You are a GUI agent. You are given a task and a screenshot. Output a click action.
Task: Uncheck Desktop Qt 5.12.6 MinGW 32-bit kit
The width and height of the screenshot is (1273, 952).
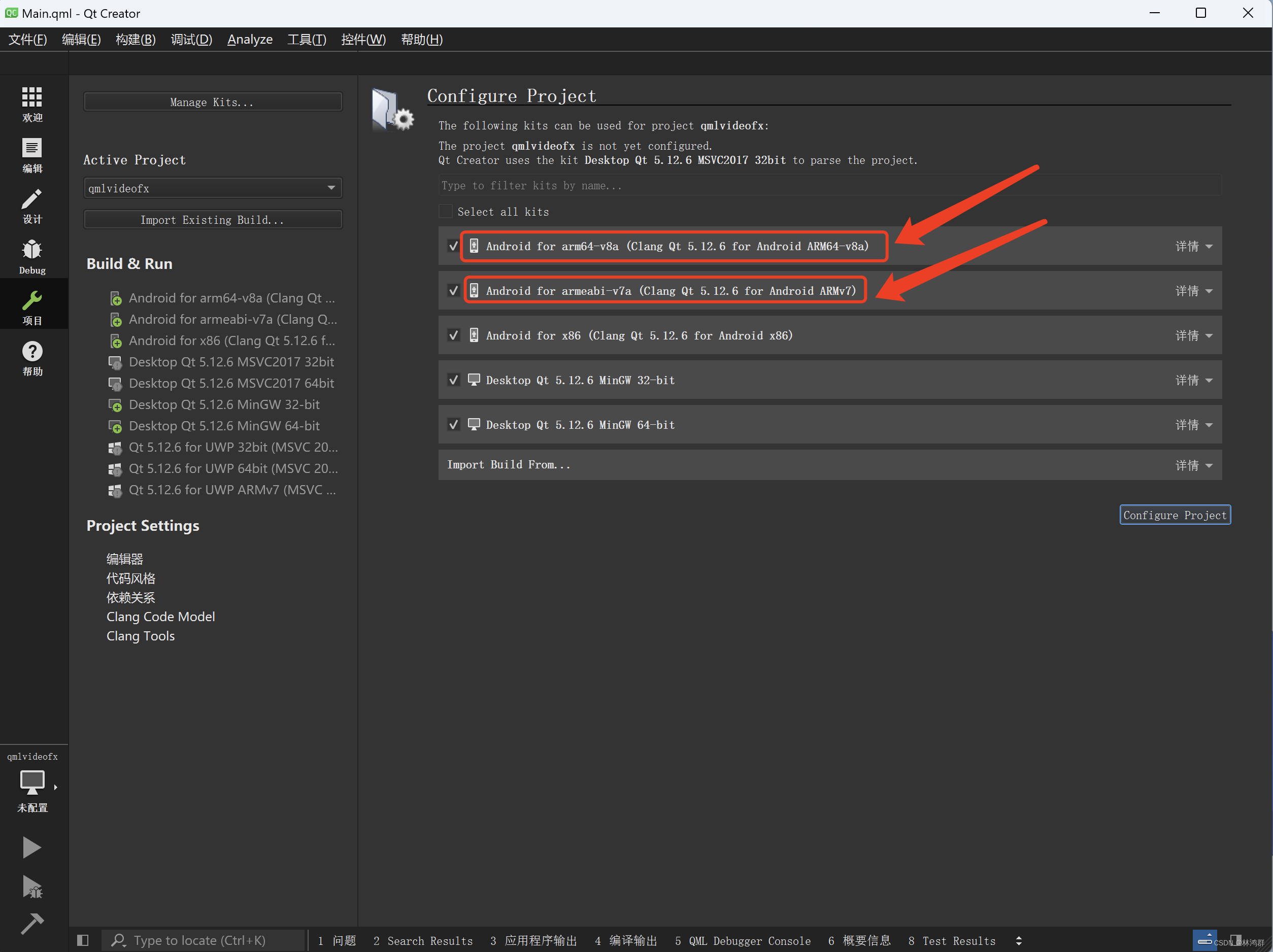pos(453,380)
